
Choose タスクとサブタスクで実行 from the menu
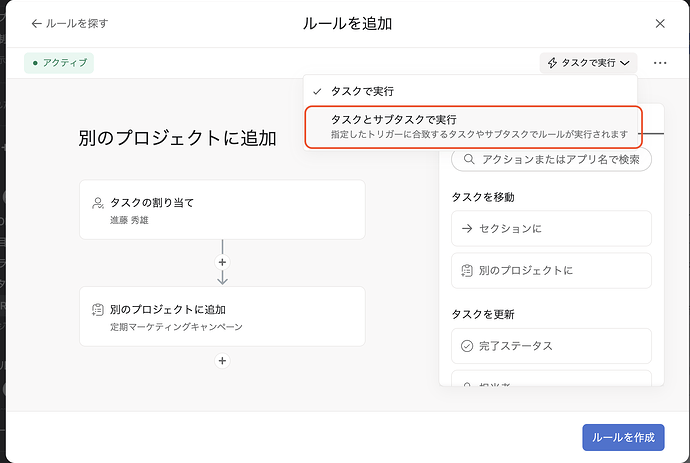click(471, 126)
